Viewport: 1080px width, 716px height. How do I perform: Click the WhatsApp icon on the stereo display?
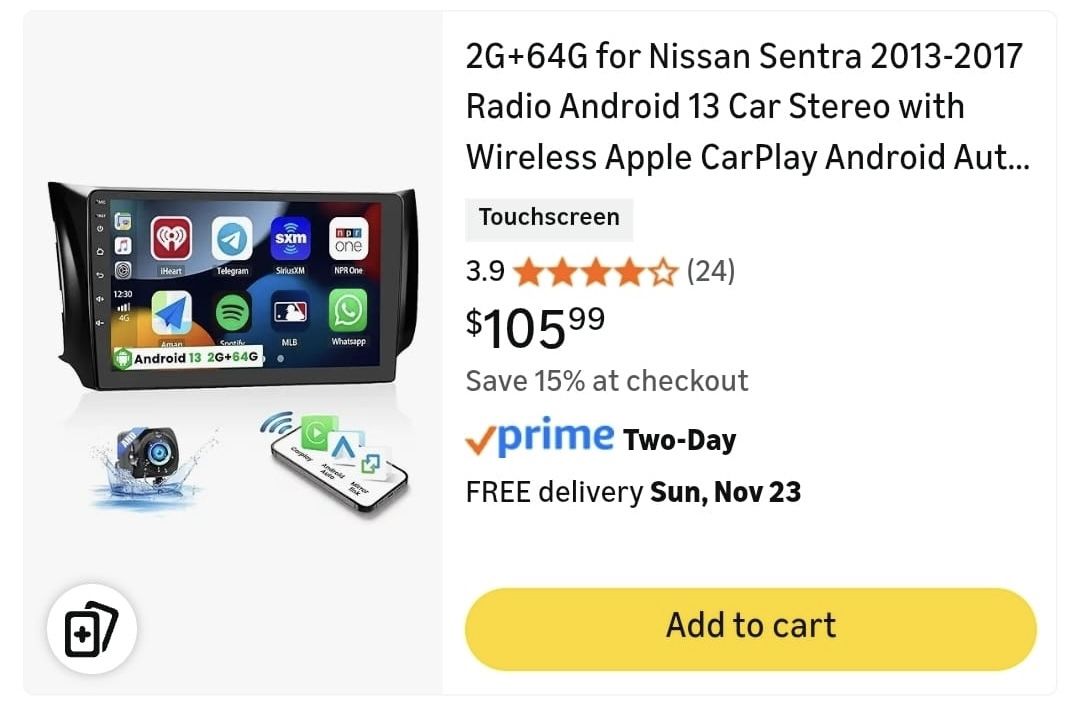[348, 312]
